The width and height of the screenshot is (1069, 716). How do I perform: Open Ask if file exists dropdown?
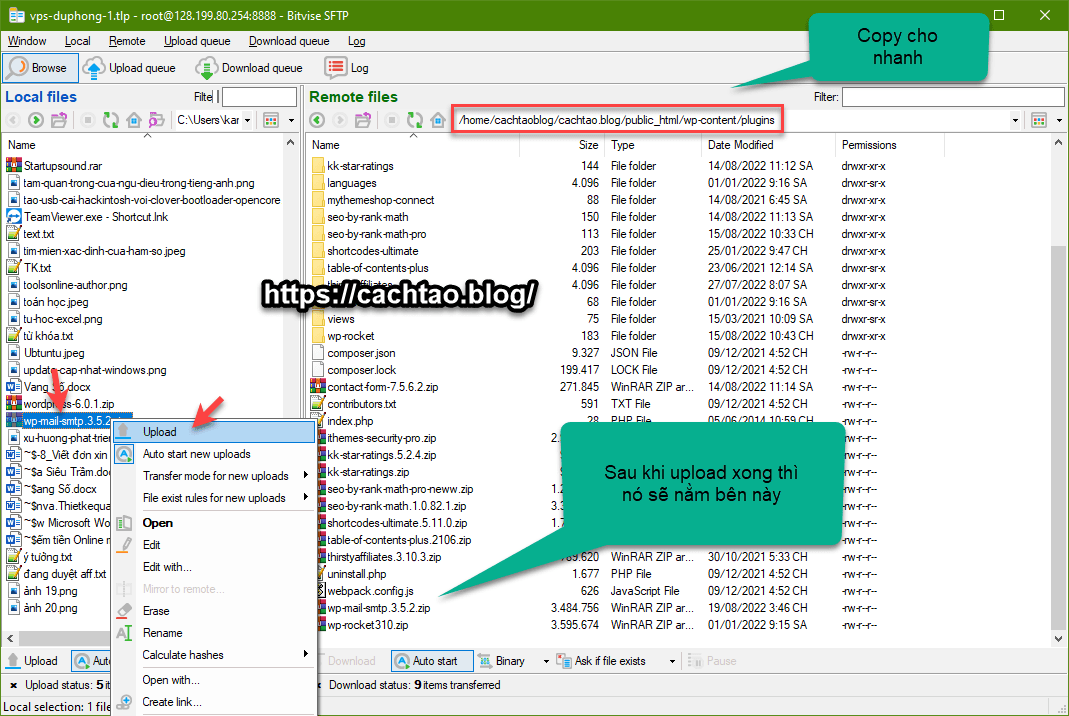[672, 661]
